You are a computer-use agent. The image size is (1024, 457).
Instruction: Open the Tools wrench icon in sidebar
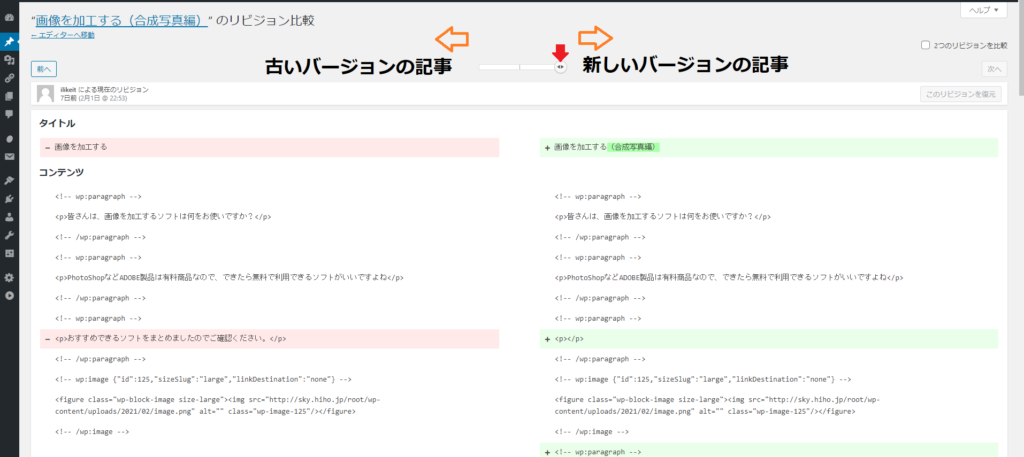tap(9, 234)
